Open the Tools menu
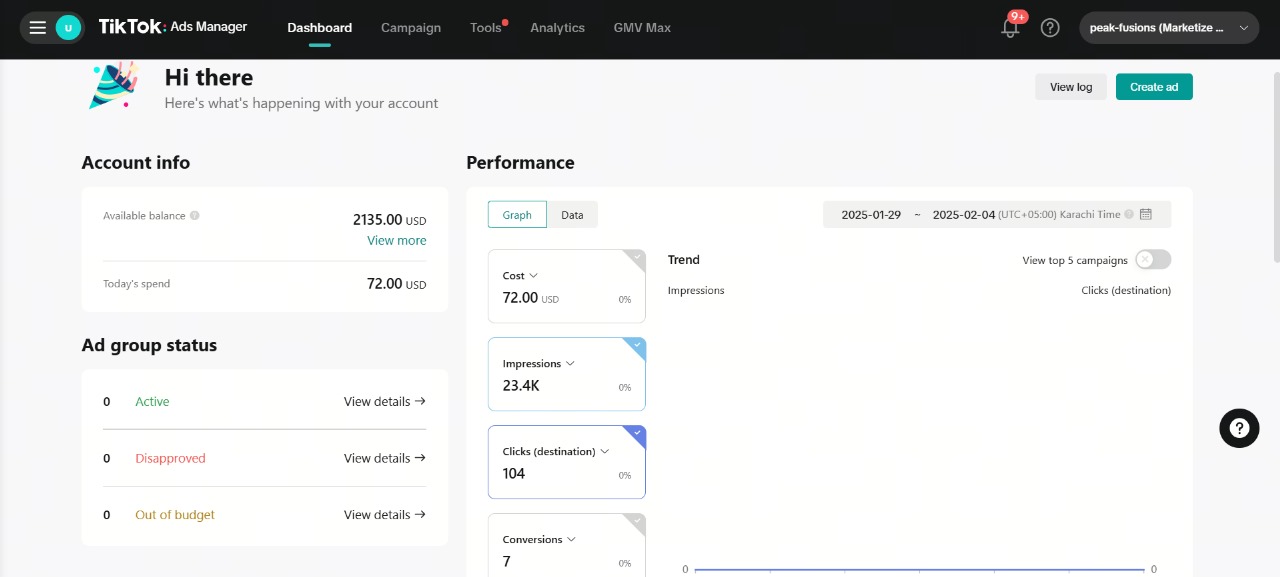The width and height of the screenshot is (1280, 577). [486, 28]
